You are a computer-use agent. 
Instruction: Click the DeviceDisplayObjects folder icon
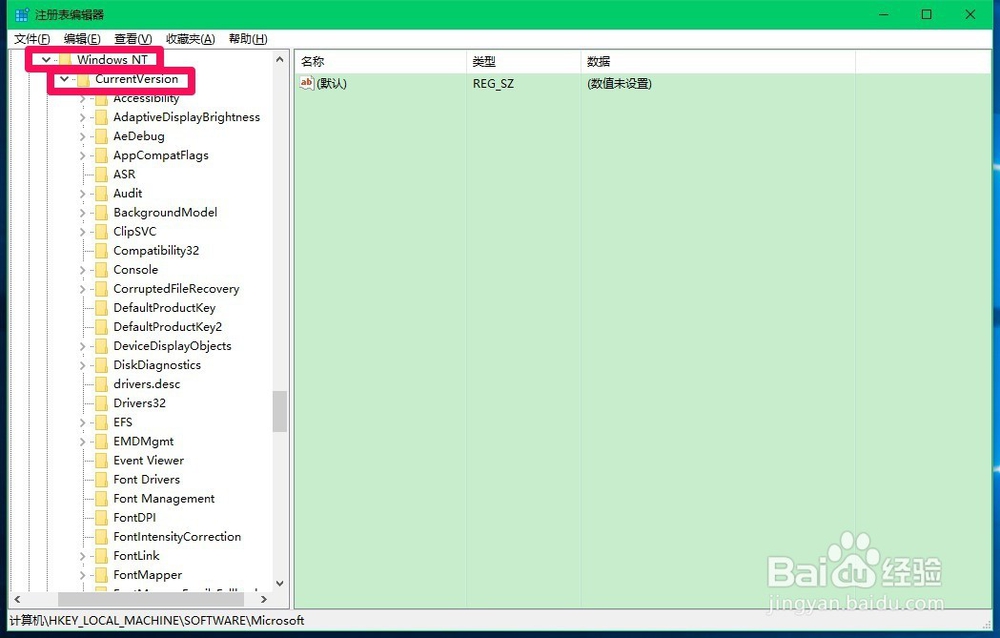tap(101, 346)
